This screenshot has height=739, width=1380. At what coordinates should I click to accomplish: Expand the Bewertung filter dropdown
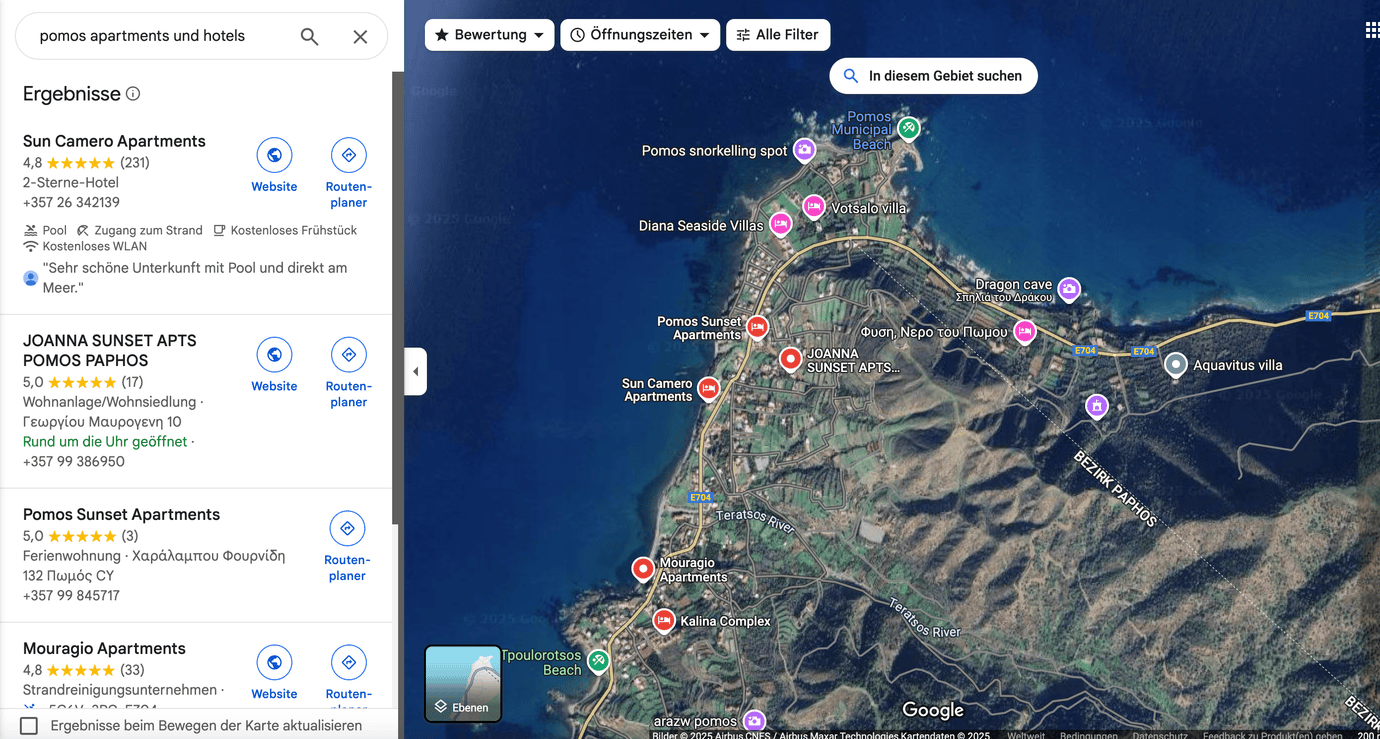coord(489,35)
